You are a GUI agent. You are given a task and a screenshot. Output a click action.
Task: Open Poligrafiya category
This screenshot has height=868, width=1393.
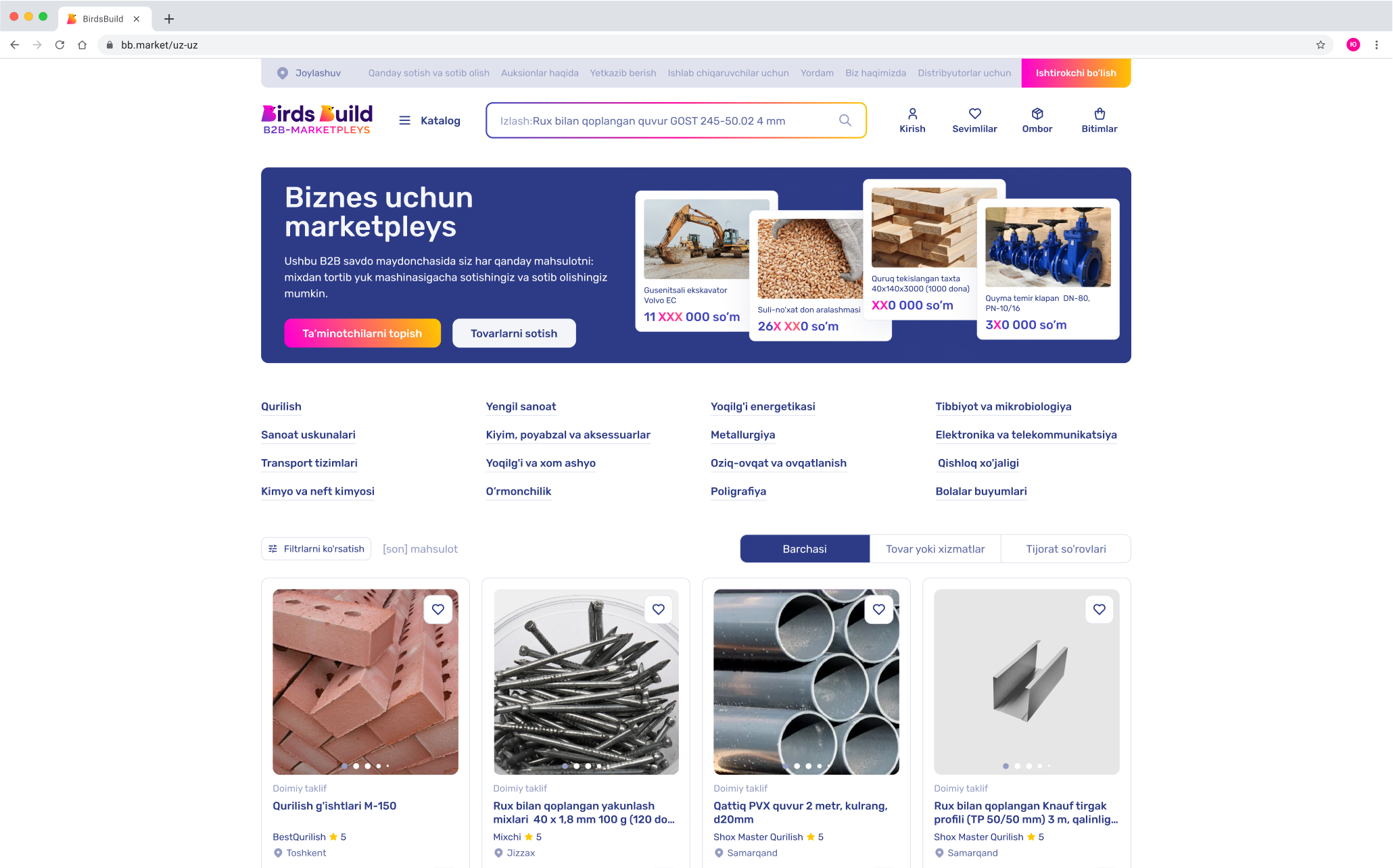pyautogui.click(x=738, y=491)
